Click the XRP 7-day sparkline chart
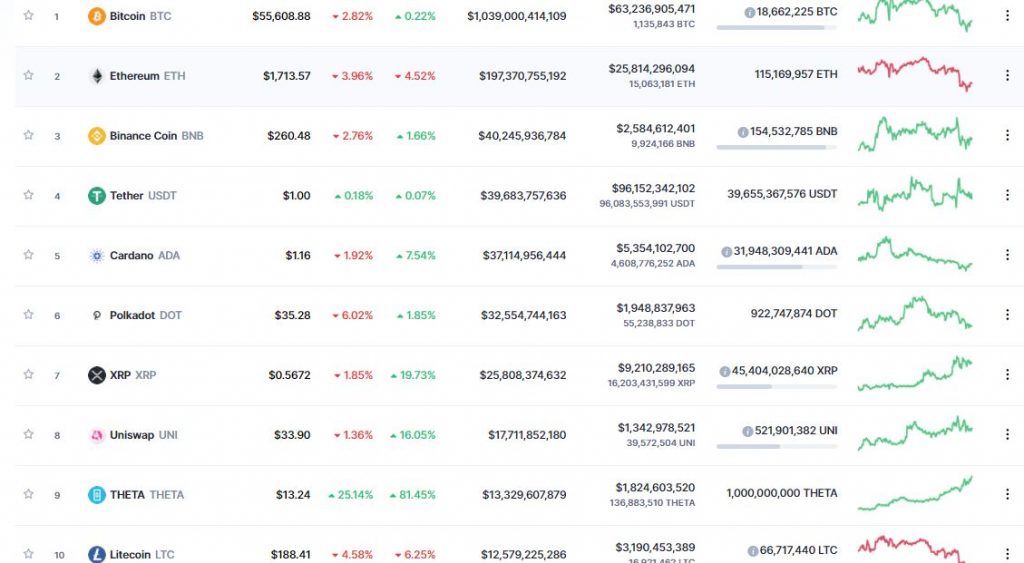Screen dimensions: 1024x563 click(915, 374)
